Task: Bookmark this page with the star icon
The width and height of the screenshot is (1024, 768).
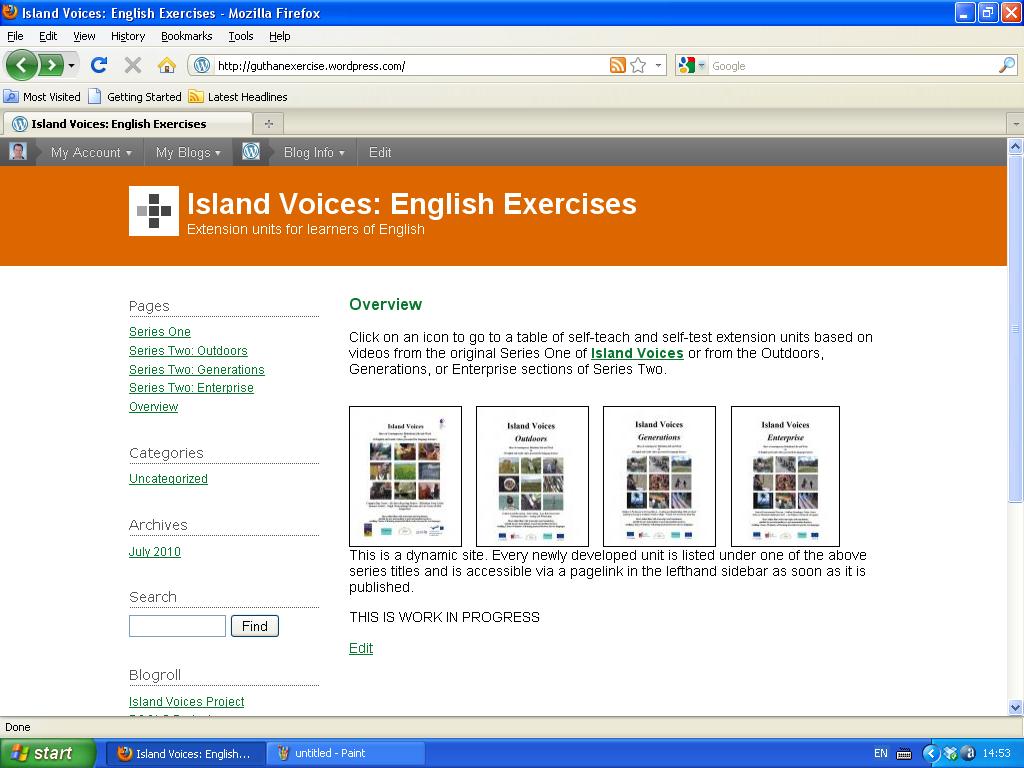Action: coord(638,66)
